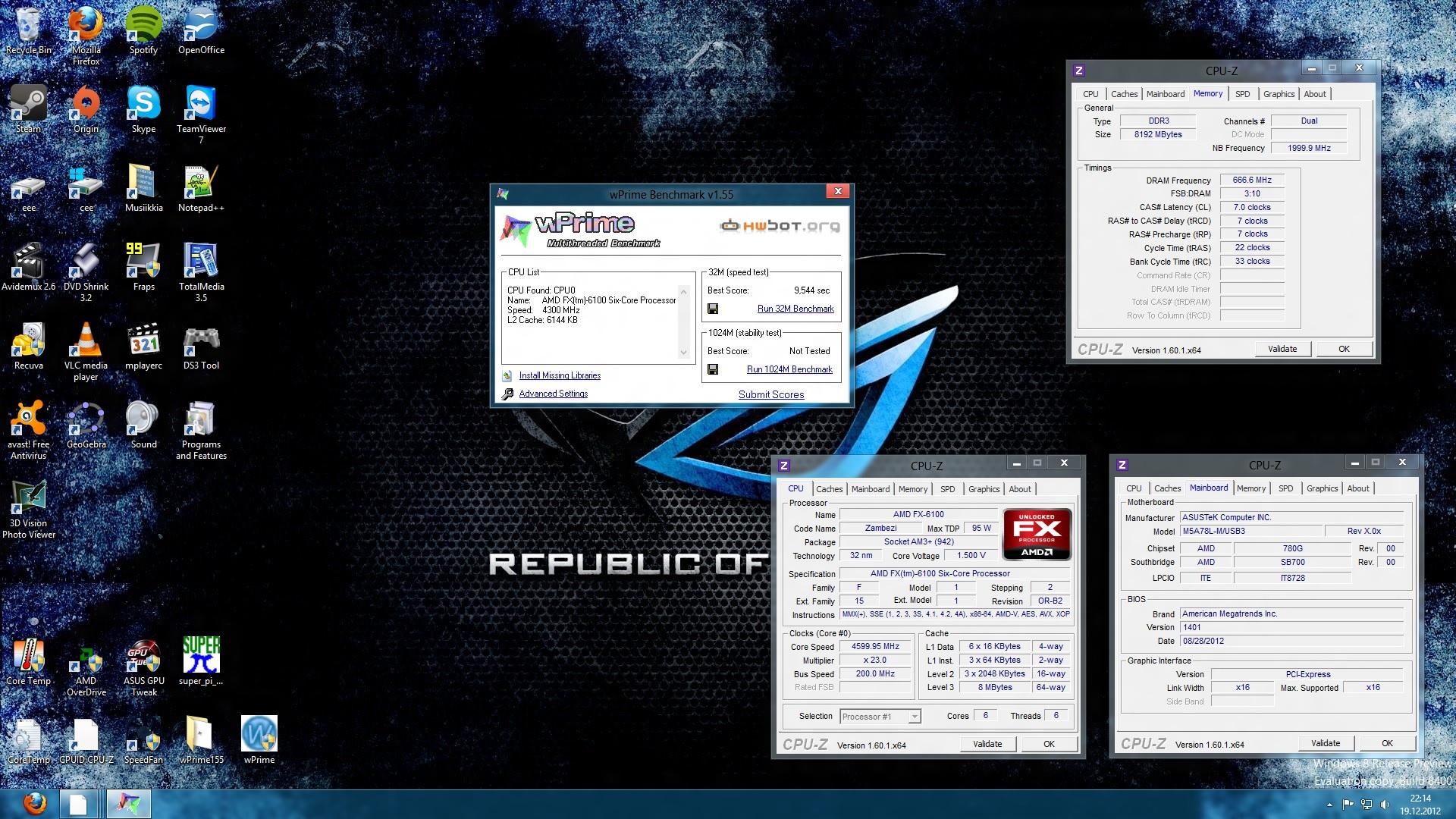The width and height of the screenshot is (1456, 819).
Task: Select the wPrime desktop shortcut icon
Action: pyautogui.click(x=259, y=741)
